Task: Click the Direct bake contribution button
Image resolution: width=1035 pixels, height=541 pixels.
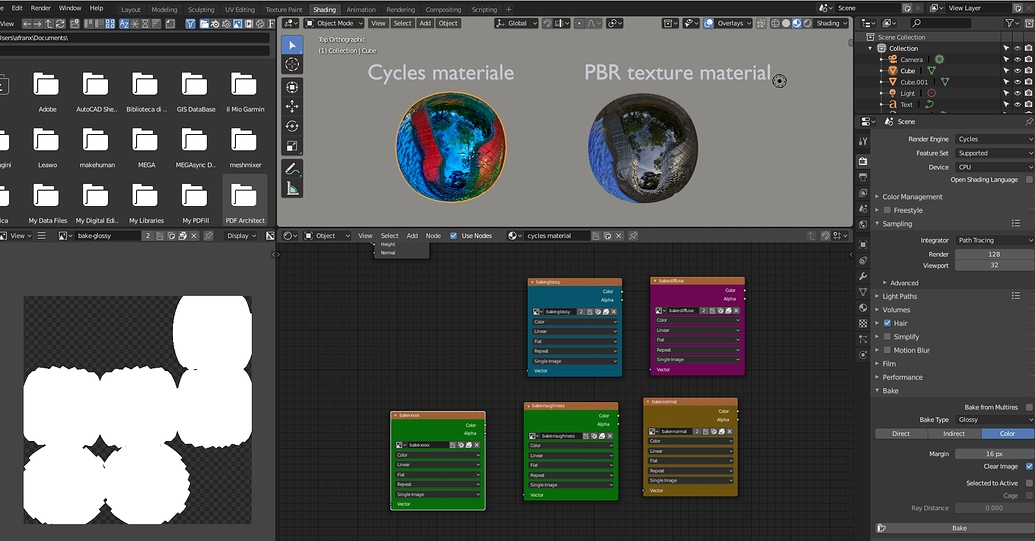Action: pos(901,433)
